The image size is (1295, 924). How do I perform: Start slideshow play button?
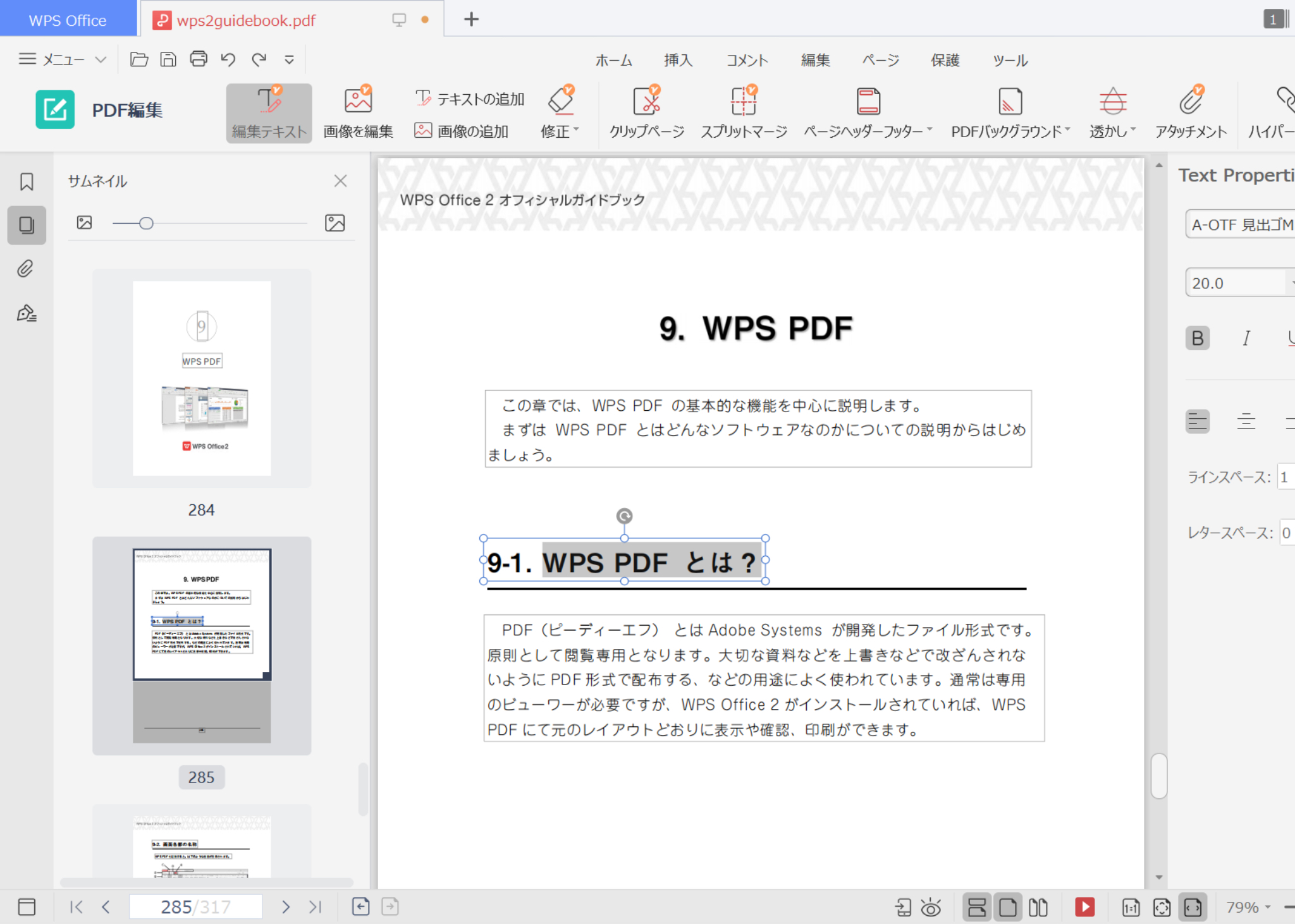point(1085,907)
